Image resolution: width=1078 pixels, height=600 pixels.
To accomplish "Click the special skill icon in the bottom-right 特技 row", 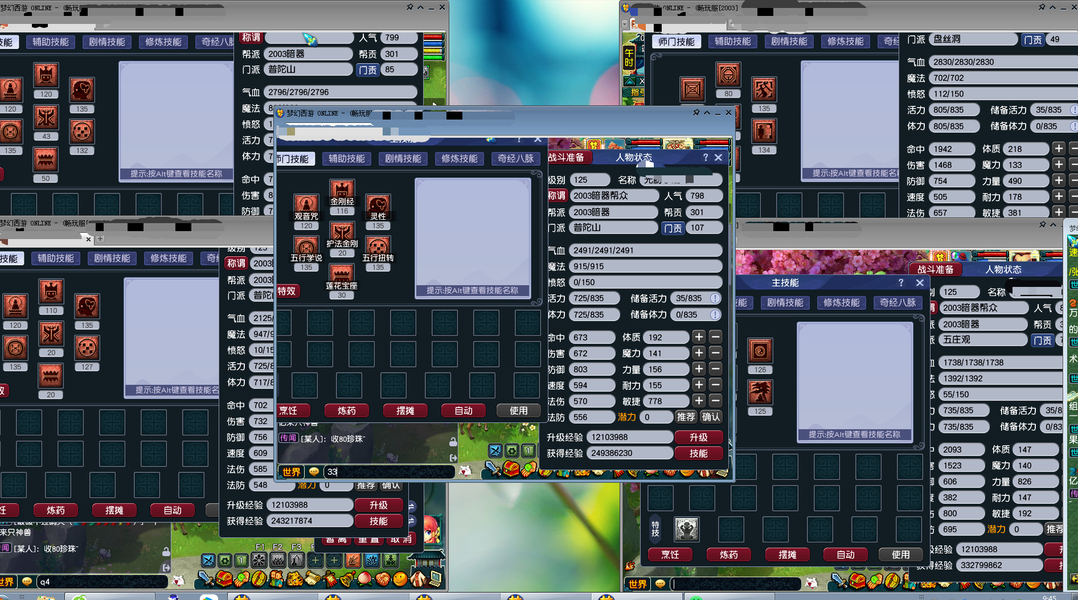I will 686,529.
